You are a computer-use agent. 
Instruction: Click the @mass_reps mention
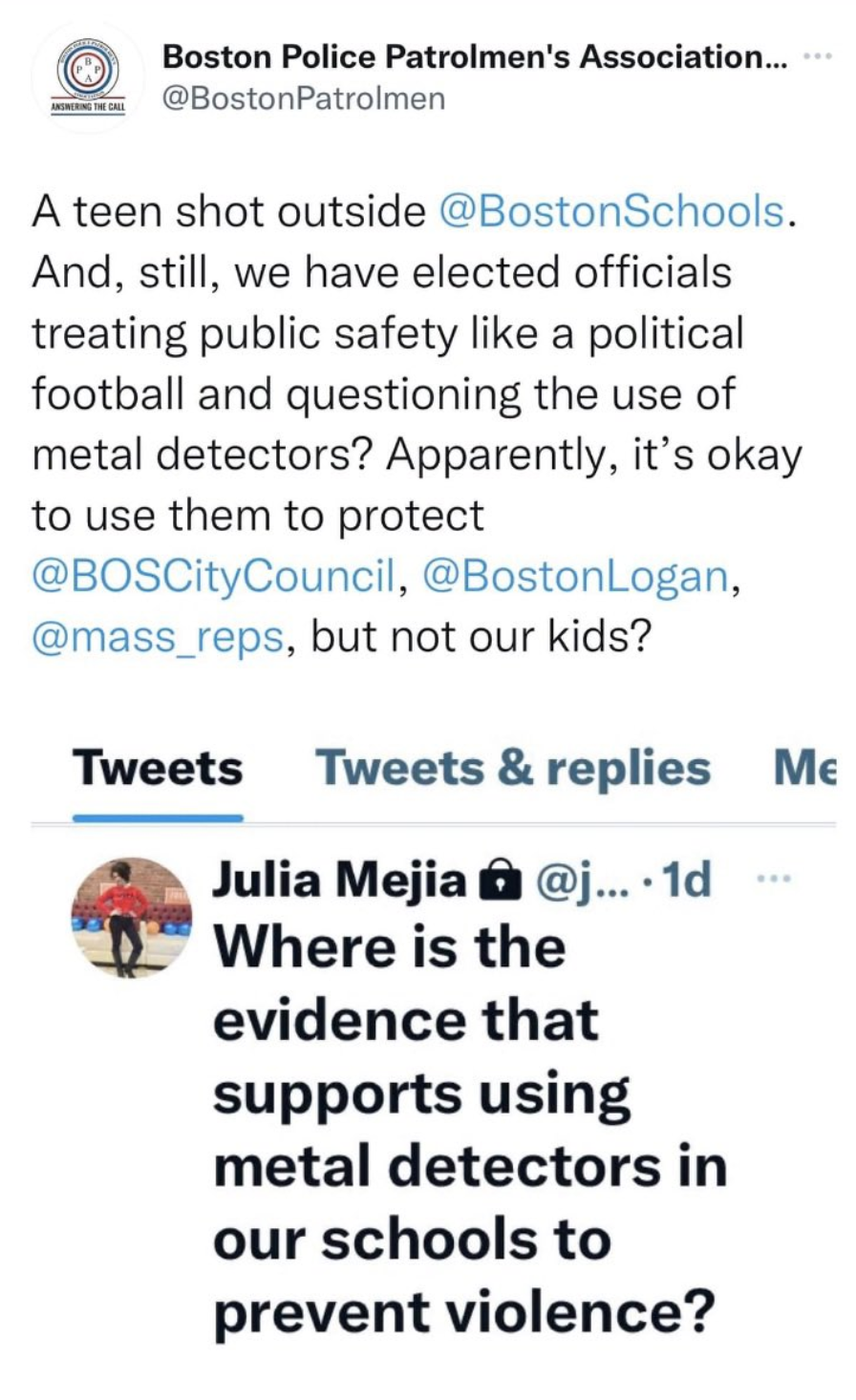point(158,637)
